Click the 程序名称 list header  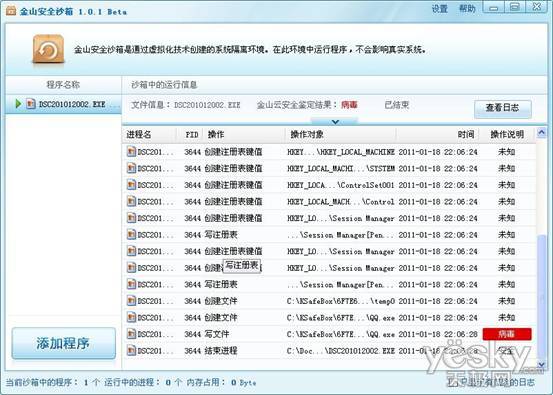pos(63,85)
